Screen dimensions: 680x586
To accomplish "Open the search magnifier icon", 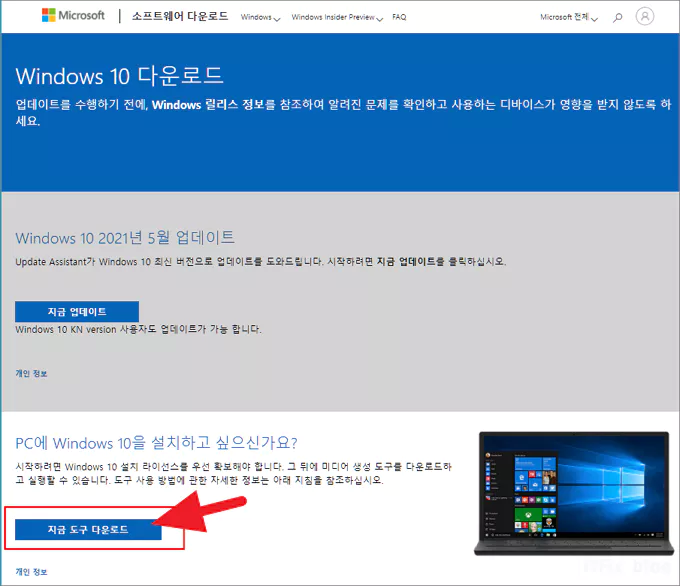I will [x=618, y=17].
